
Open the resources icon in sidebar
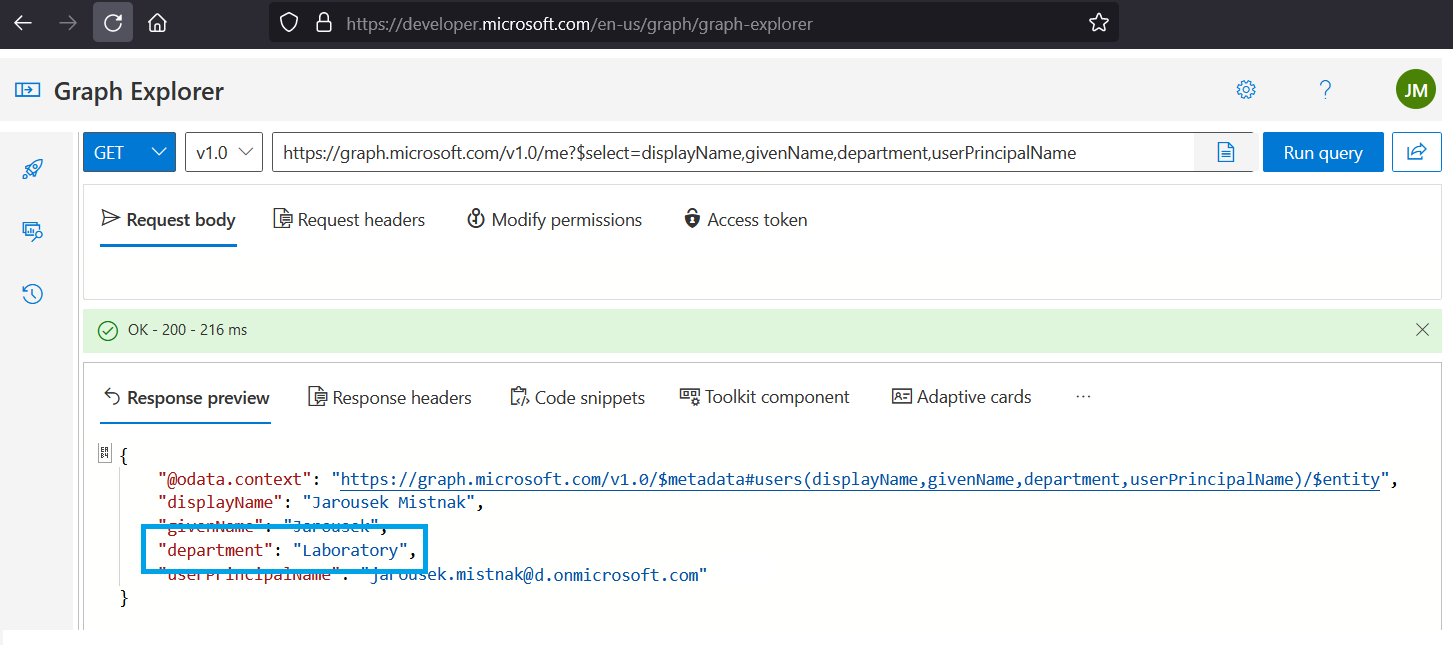[x=32, y=231]
